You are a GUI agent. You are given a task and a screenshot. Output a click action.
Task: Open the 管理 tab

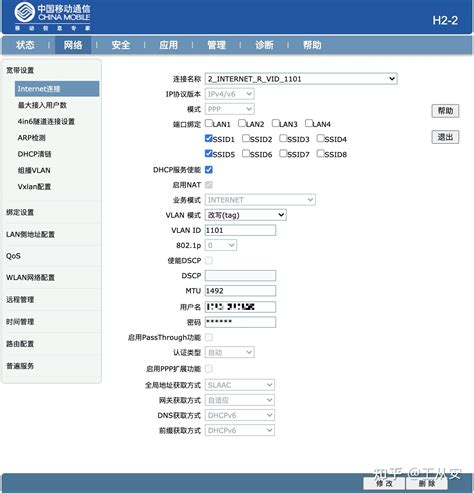(x=216, y=45)
